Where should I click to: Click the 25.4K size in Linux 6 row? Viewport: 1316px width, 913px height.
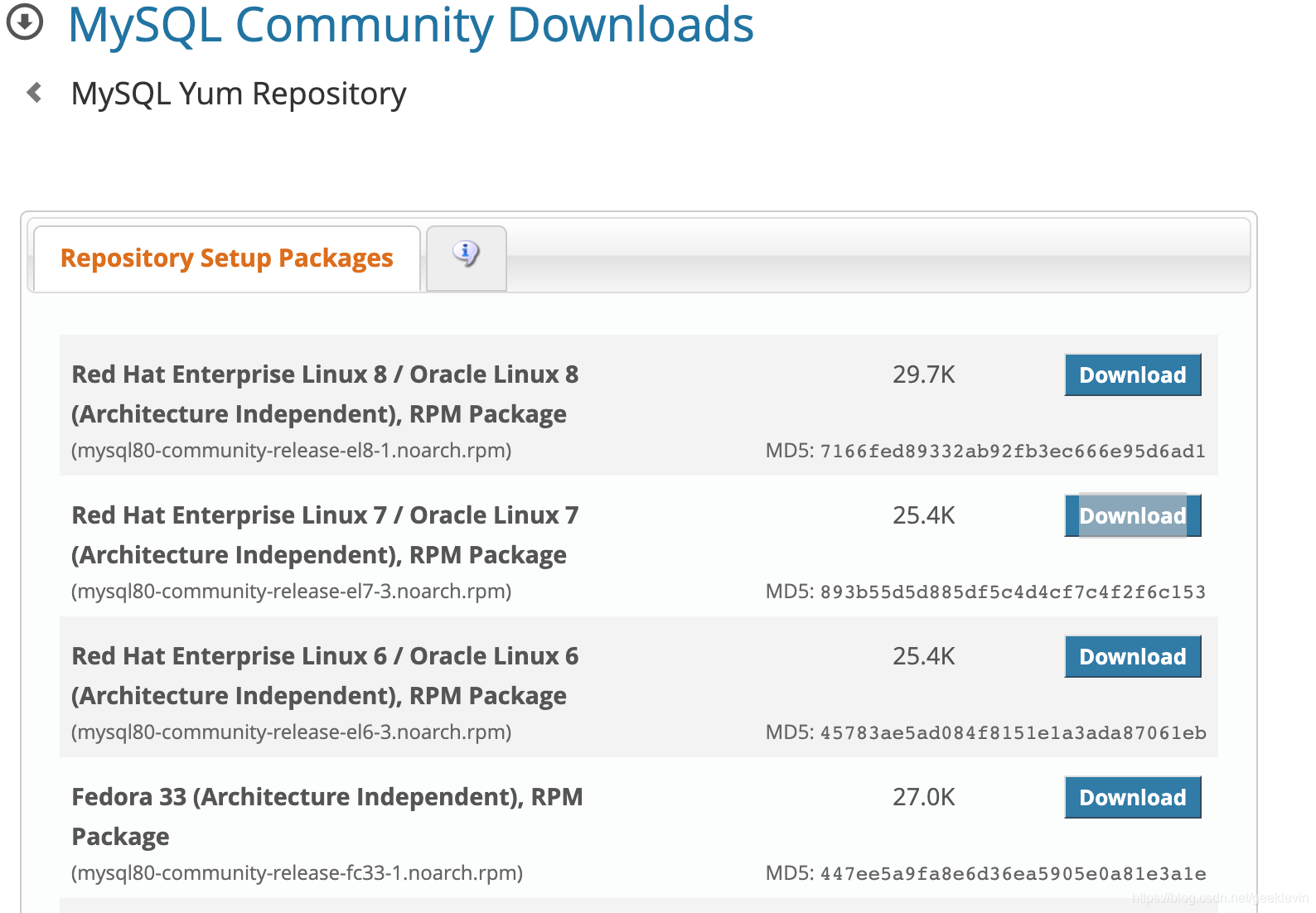pos(924,656)
